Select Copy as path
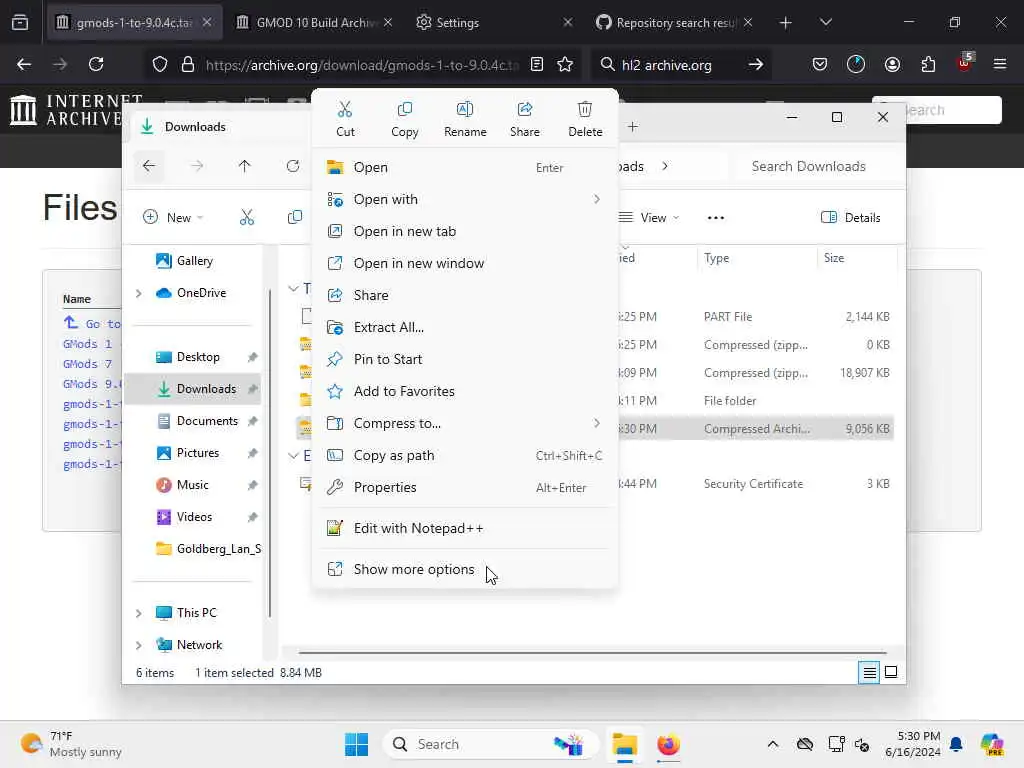 point(464,455)
